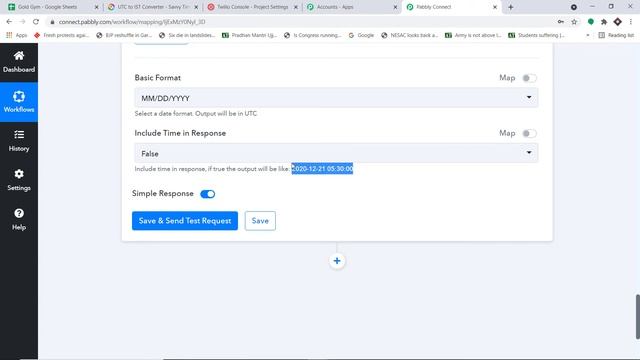Open the Fresh protests bookmark

61,35
